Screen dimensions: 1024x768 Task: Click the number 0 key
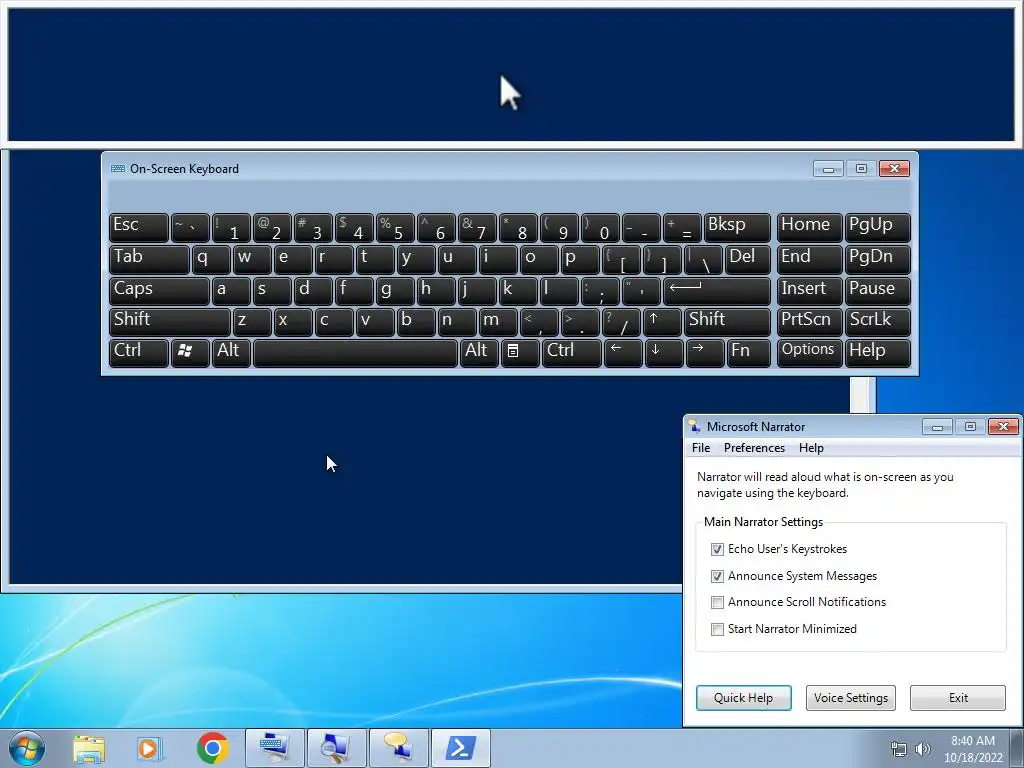600,227
